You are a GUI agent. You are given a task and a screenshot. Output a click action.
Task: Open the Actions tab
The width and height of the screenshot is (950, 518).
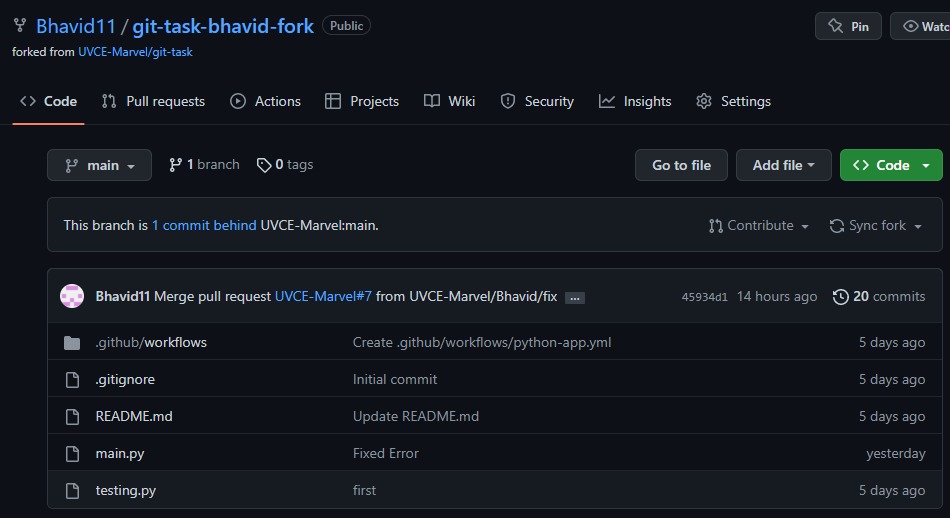click(265, 101)
